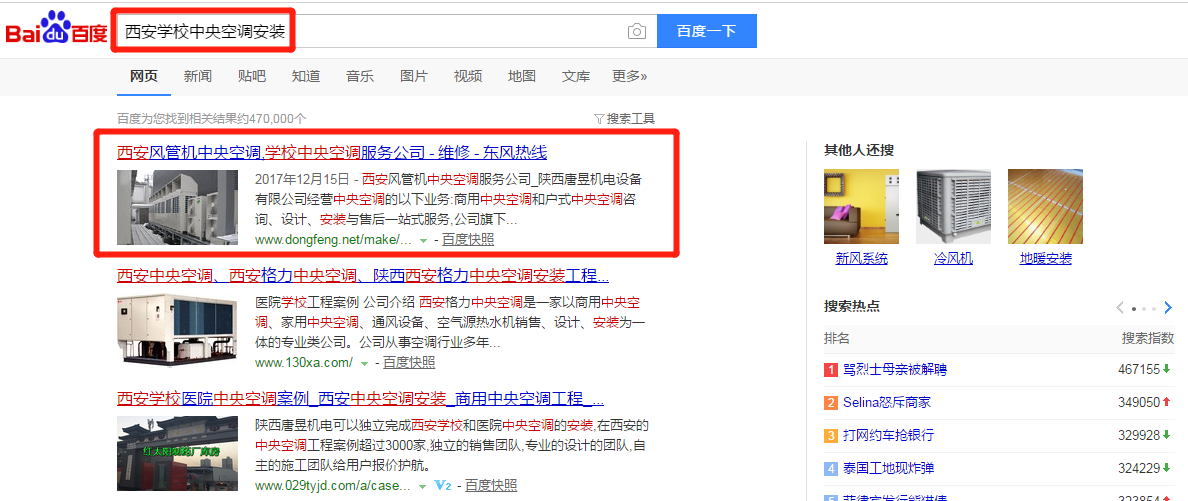Click the V2 credibility badge

(x=444, y=485)
